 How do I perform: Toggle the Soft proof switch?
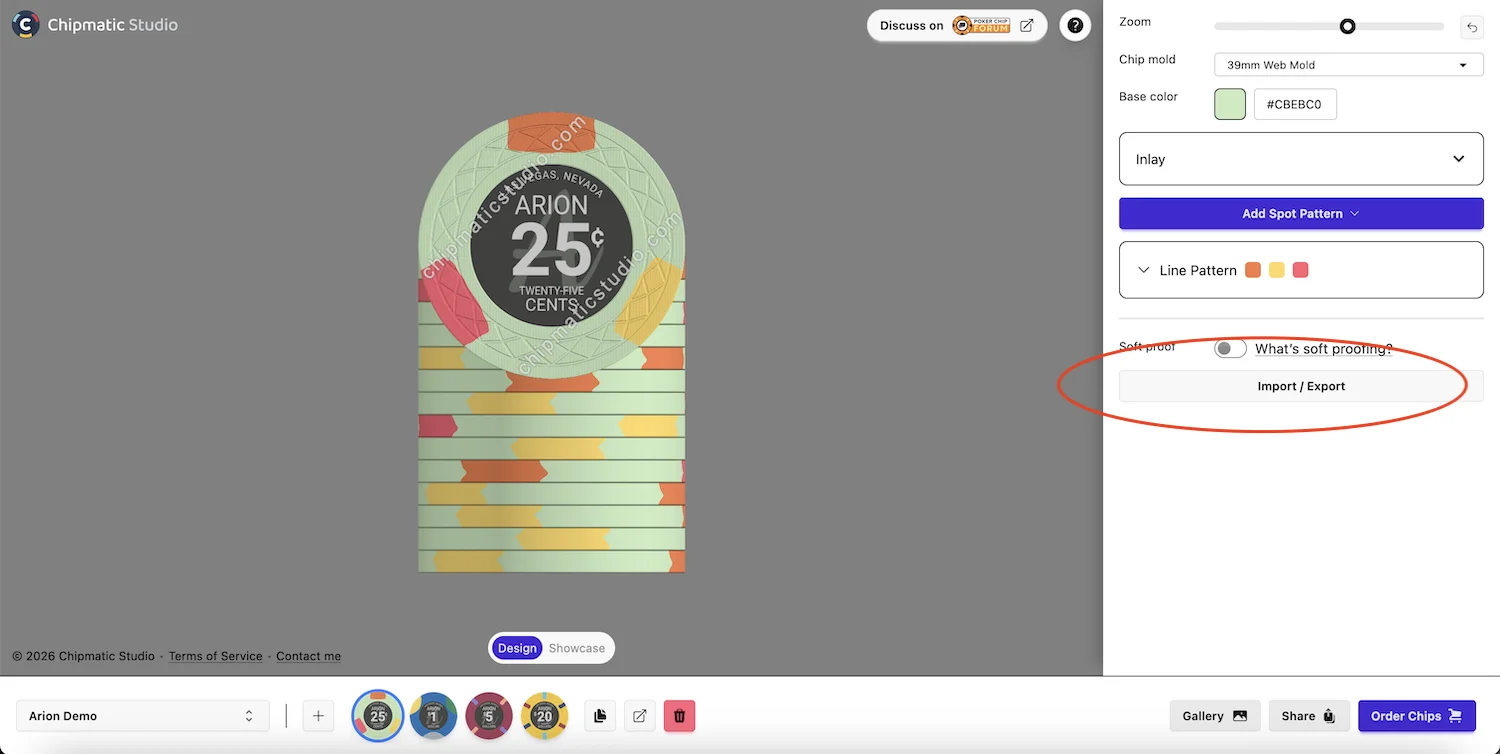(x=1230, y=348)
